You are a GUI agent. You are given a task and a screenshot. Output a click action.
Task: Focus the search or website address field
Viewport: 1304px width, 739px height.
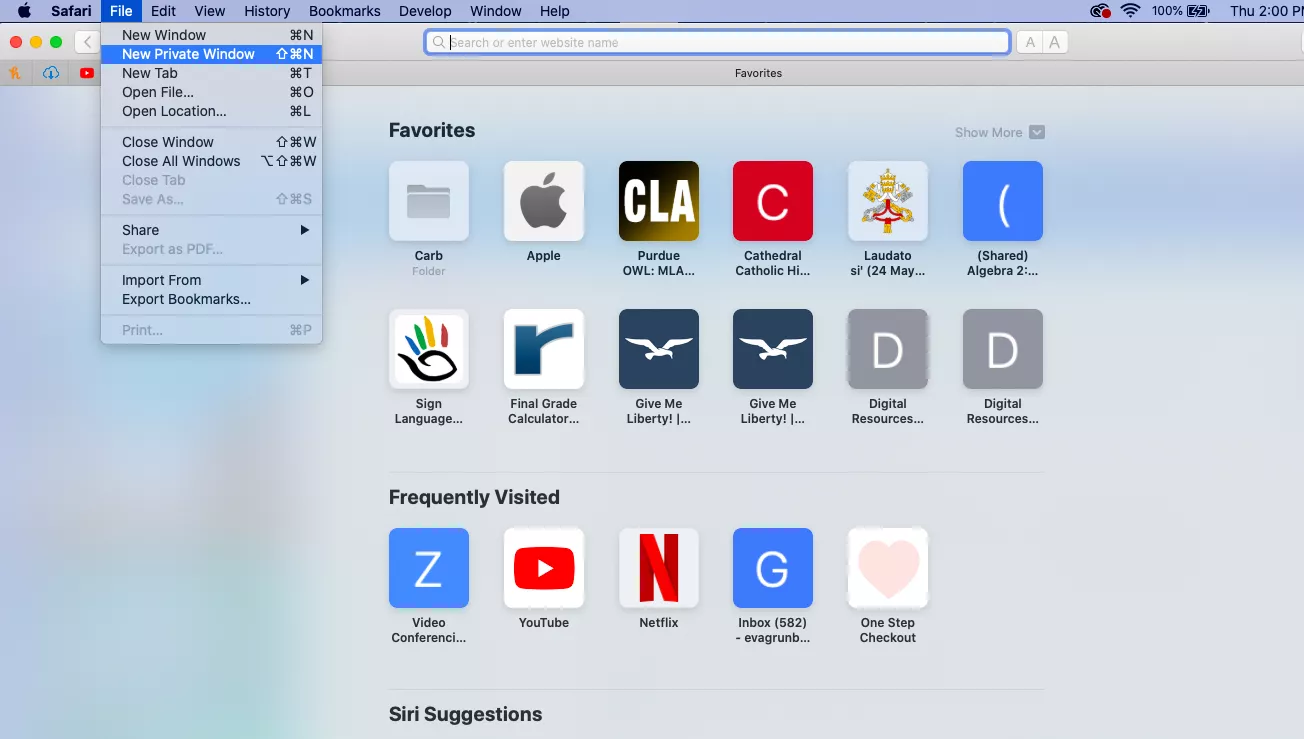tap(717, 42)
